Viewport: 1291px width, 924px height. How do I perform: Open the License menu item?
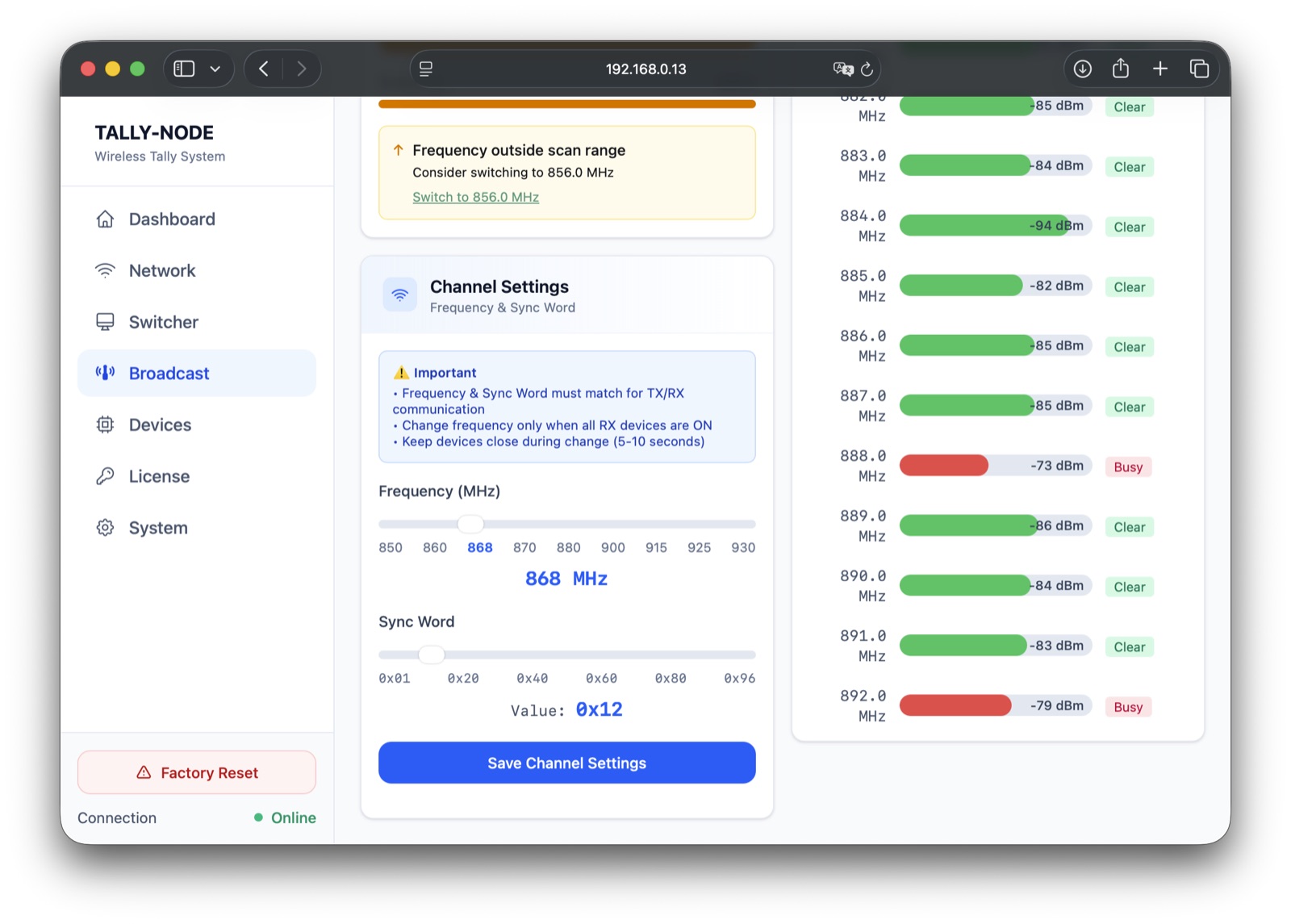[197, 476]
